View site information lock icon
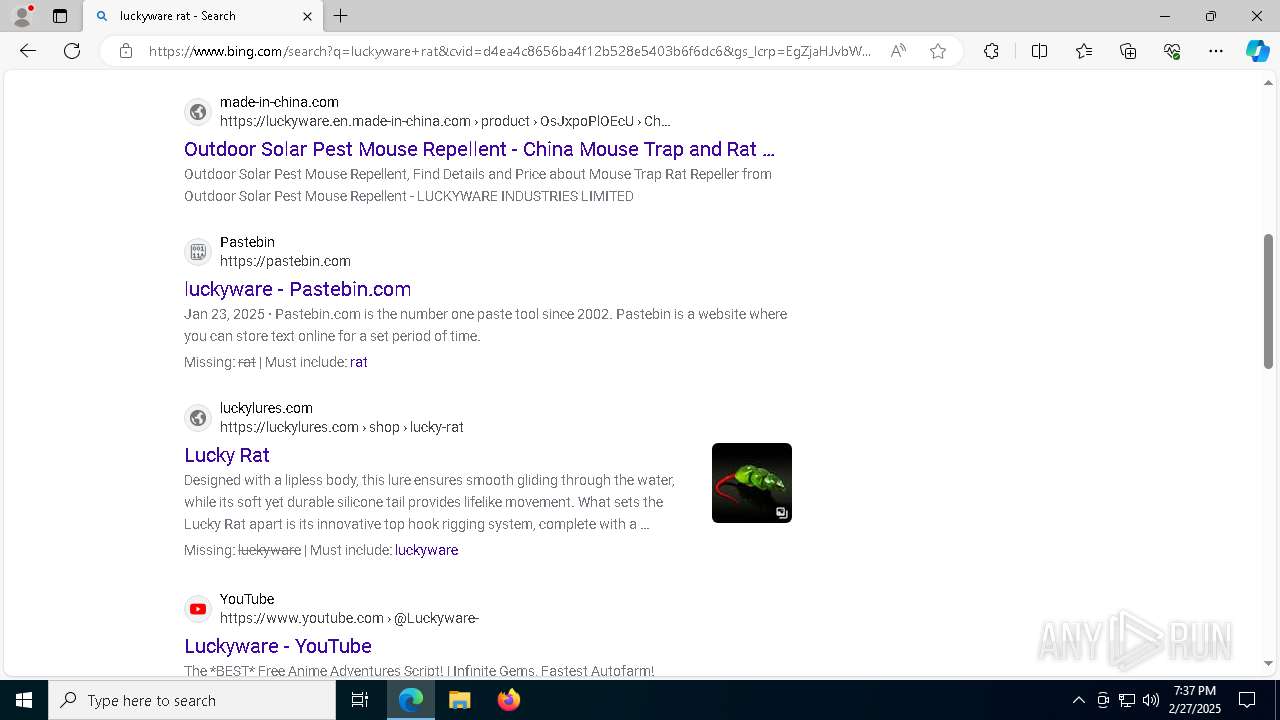Viewport: 1280px width, 720px height. [x=126, y=51]
